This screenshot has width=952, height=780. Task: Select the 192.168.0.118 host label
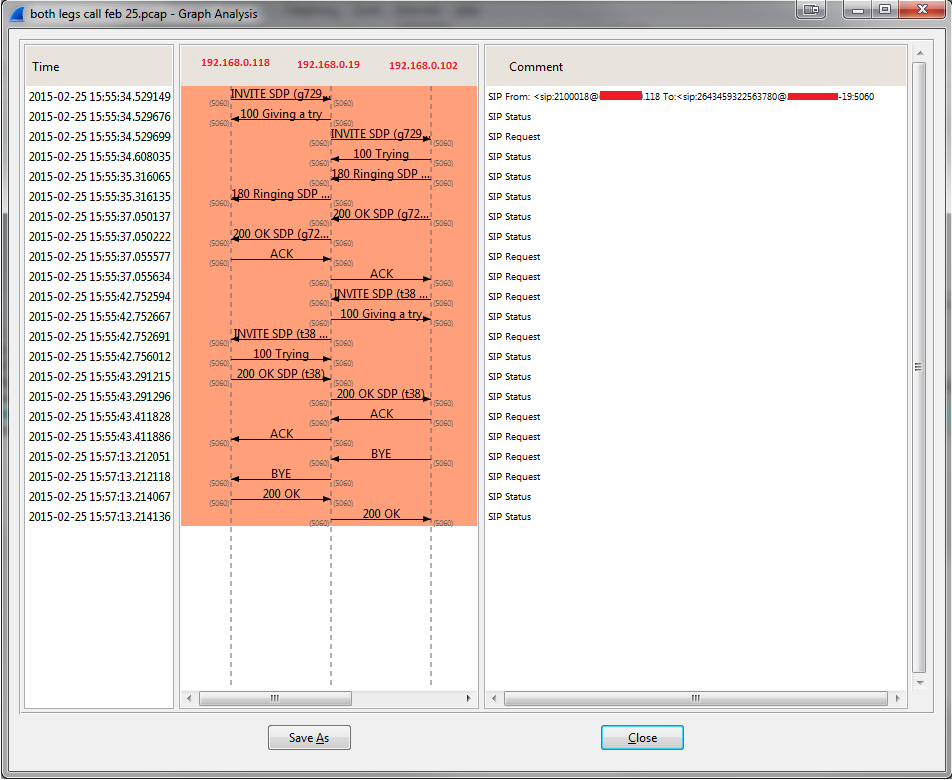pyautogui.click(x=235, y=63)
